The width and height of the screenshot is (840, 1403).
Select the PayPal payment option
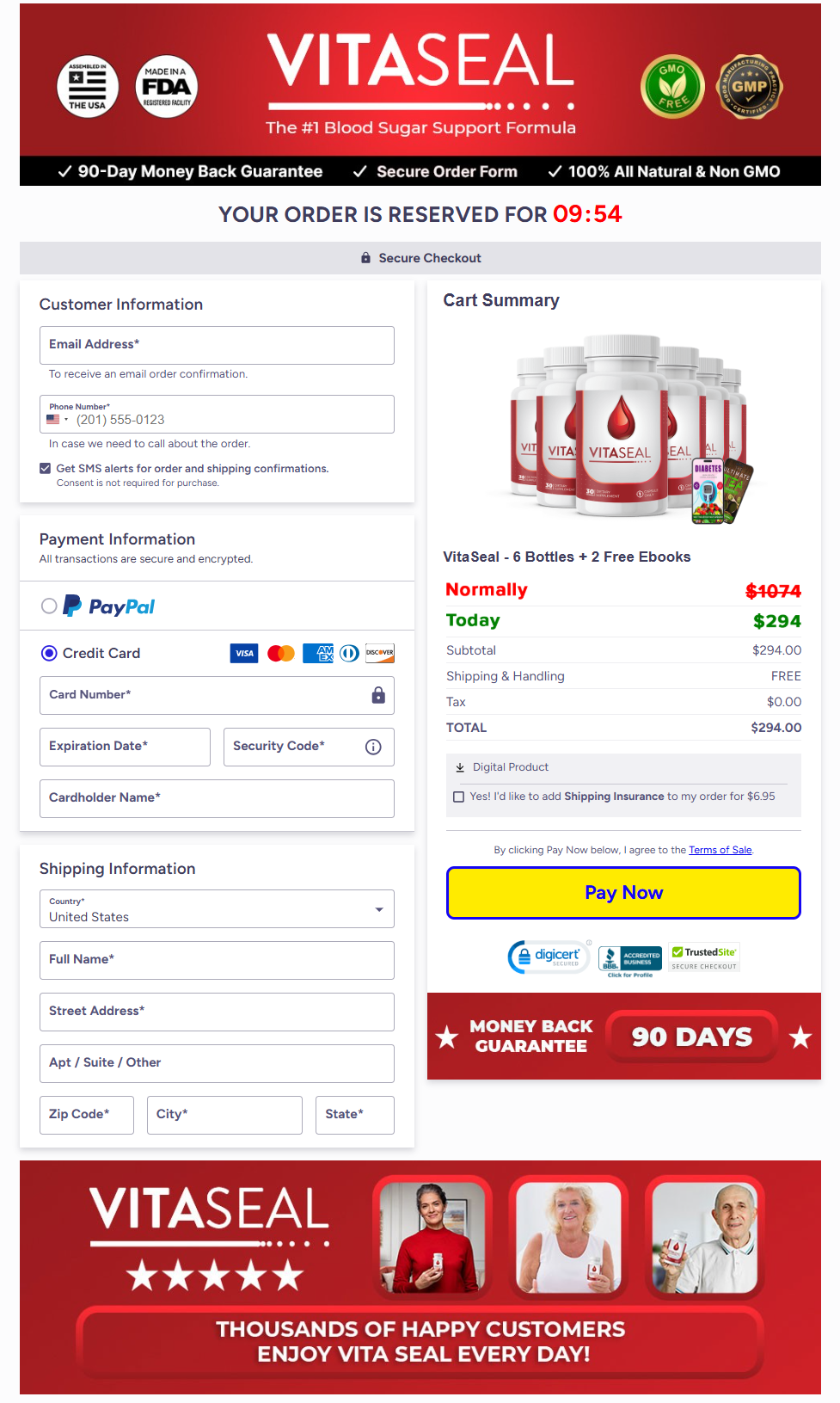[49, 606]
